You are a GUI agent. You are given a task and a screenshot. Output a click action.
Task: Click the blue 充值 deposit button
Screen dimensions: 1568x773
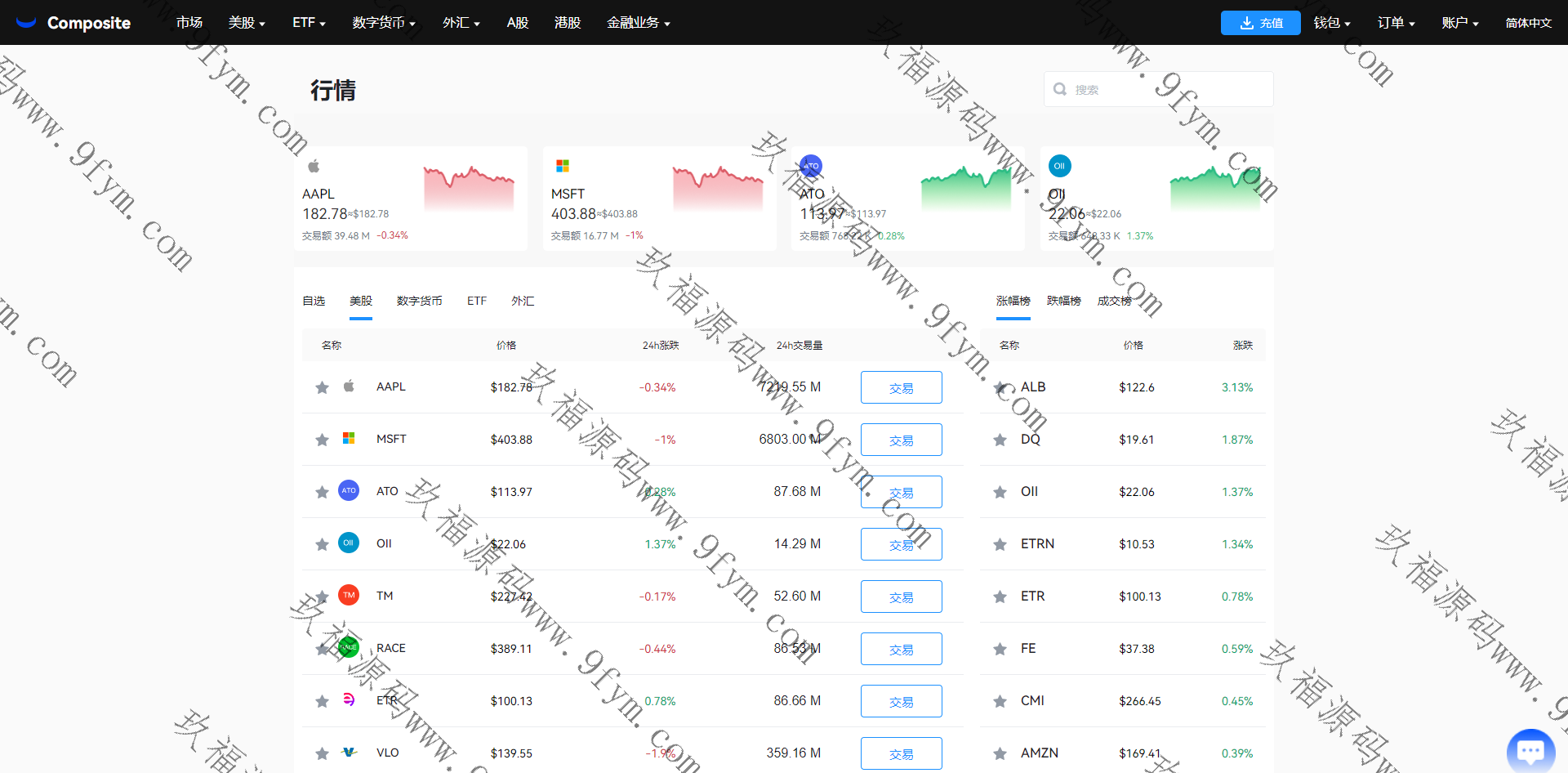(x=1260, y=23)
